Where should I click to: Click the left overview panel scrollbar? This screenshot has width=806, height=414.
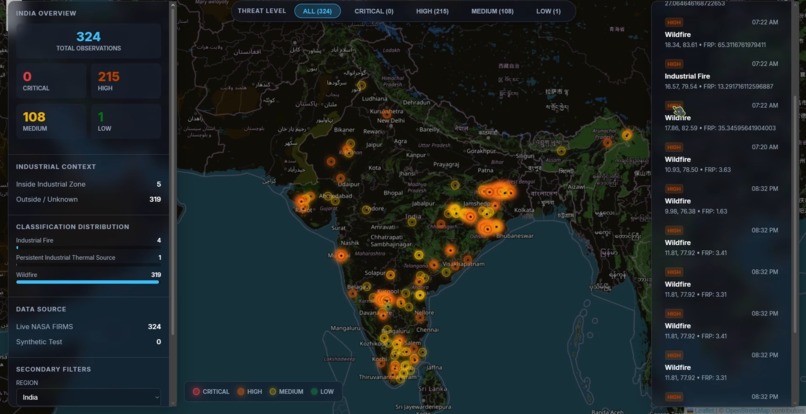coord(173,170)
